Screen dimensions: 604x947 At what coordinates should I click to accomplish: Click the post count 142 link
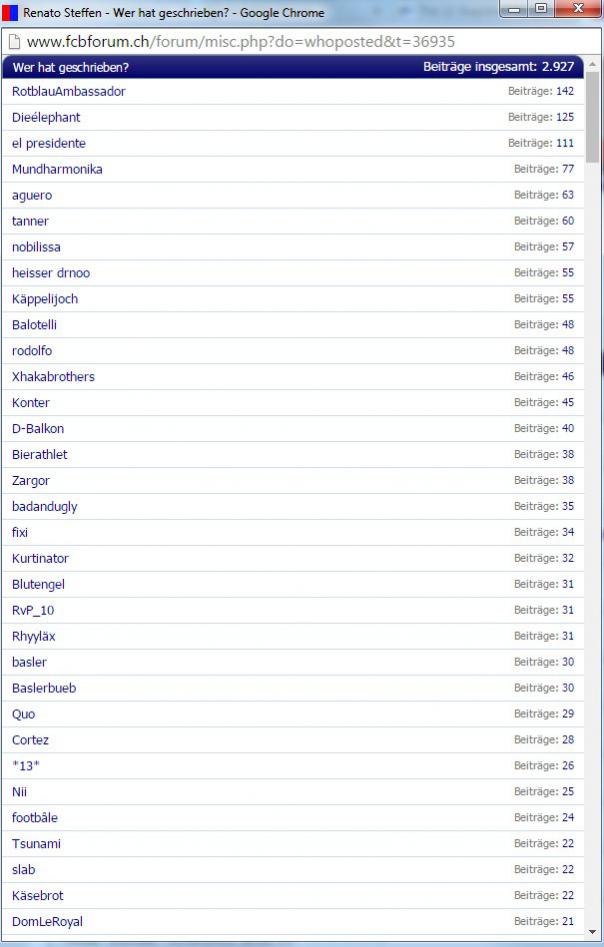pos(565,91)
